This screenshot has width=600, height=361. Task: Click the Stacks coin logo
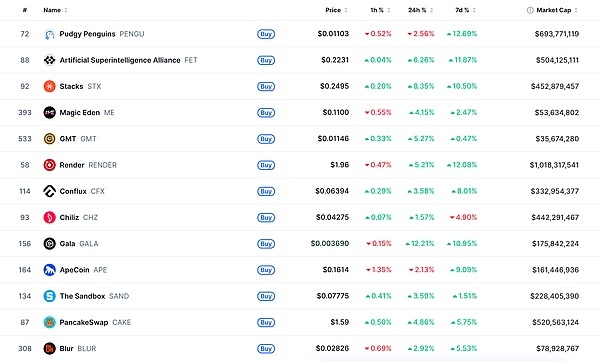(x=49, y=87)
